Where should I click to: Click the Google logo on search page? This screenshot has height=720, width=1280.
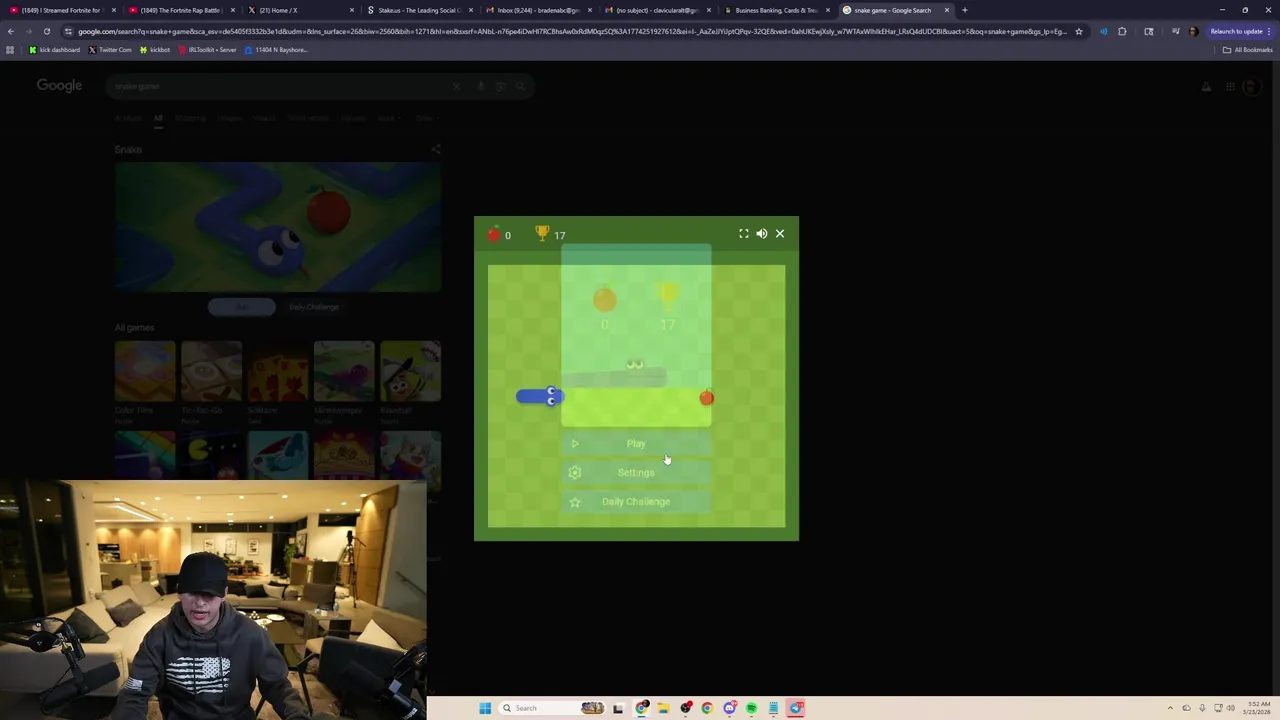coord(59,86)
